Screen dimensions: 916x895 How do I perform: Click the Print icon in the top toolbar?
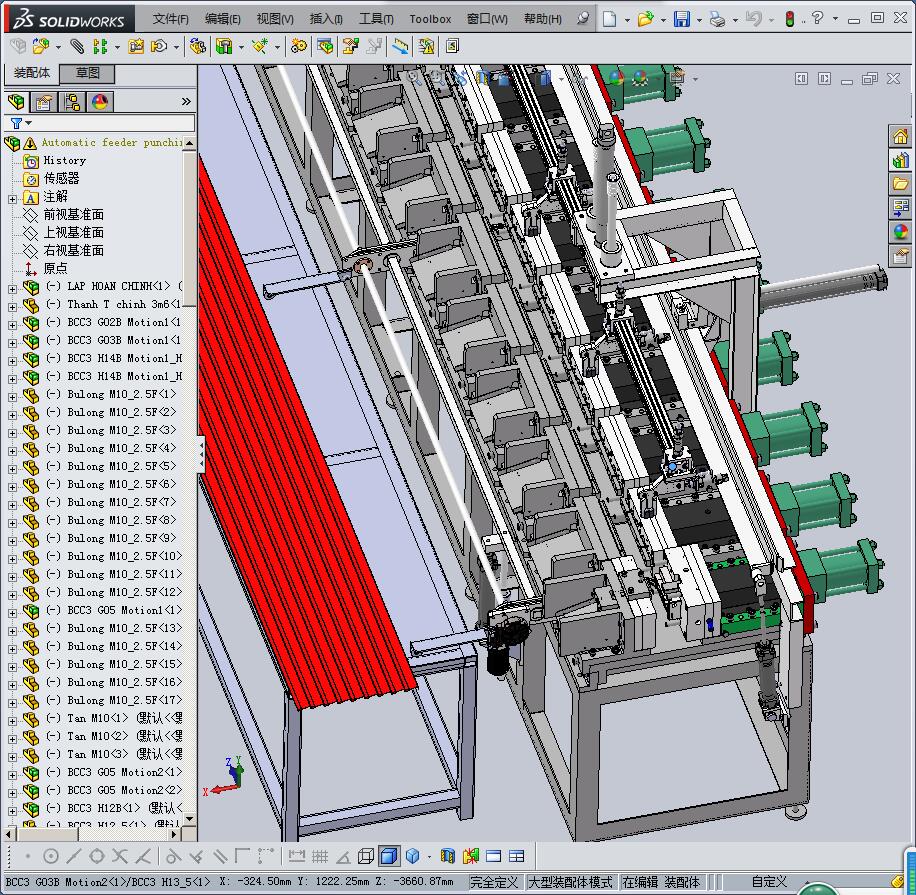(x=717, y=19)
